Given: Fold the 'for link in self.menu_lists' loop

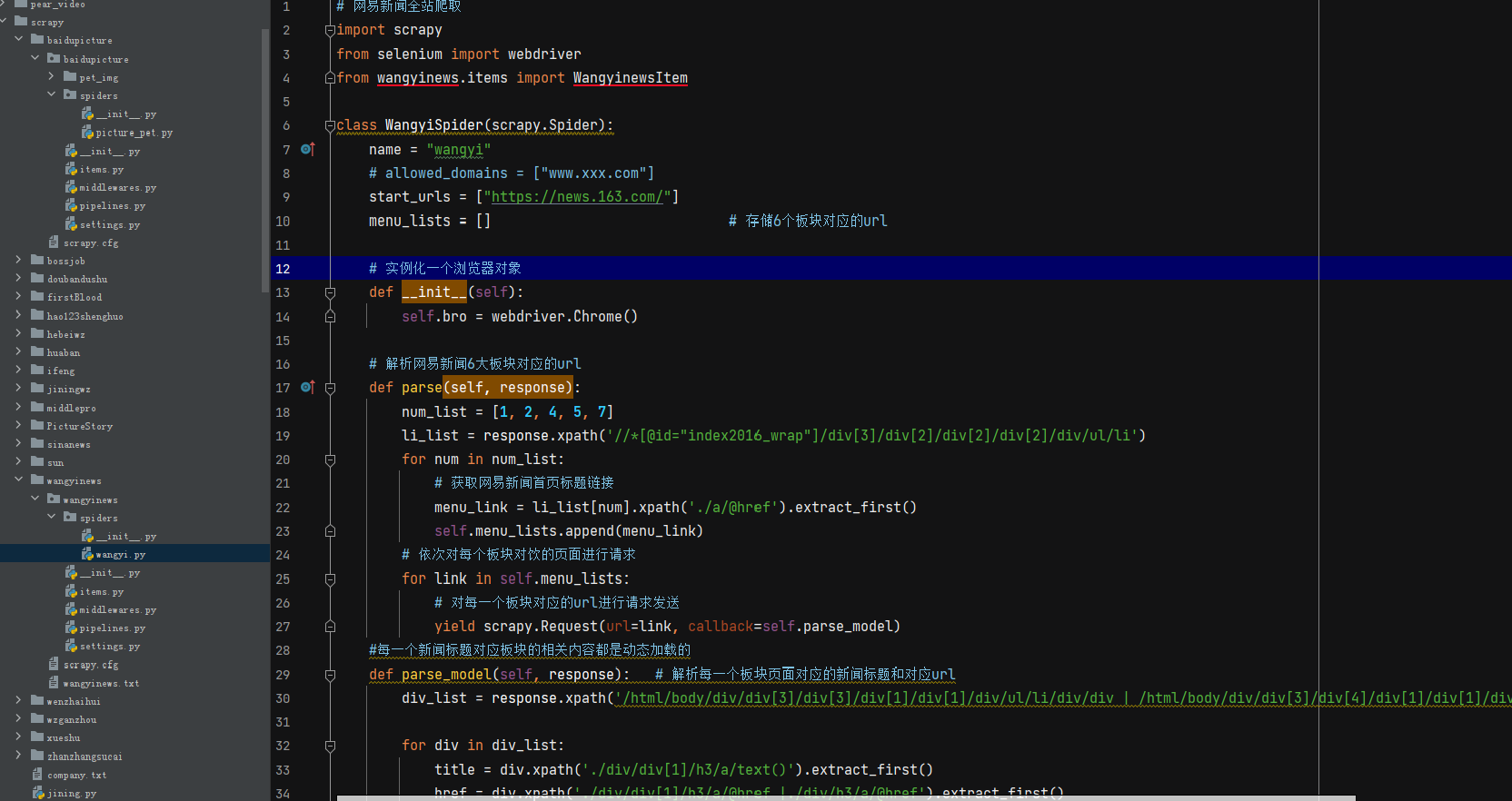Looking at the screenshot, I should (330, 578).
